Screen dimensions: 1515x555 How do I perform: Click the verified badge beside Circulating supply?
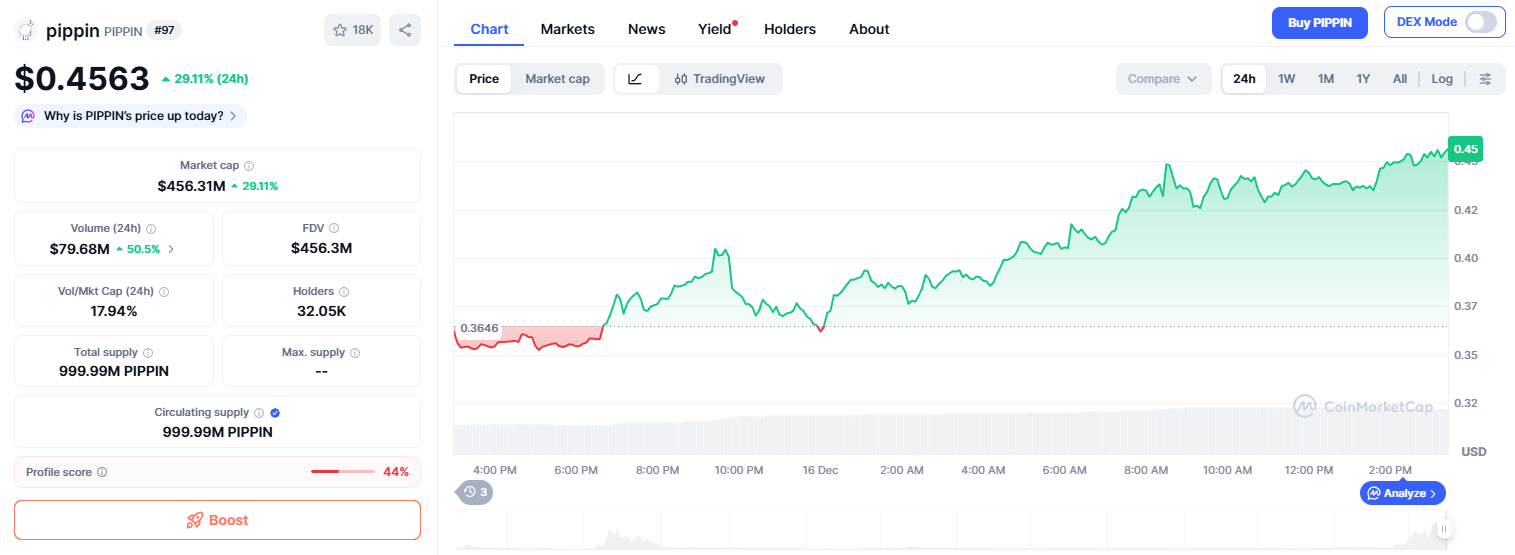click(x=275, y=412)
